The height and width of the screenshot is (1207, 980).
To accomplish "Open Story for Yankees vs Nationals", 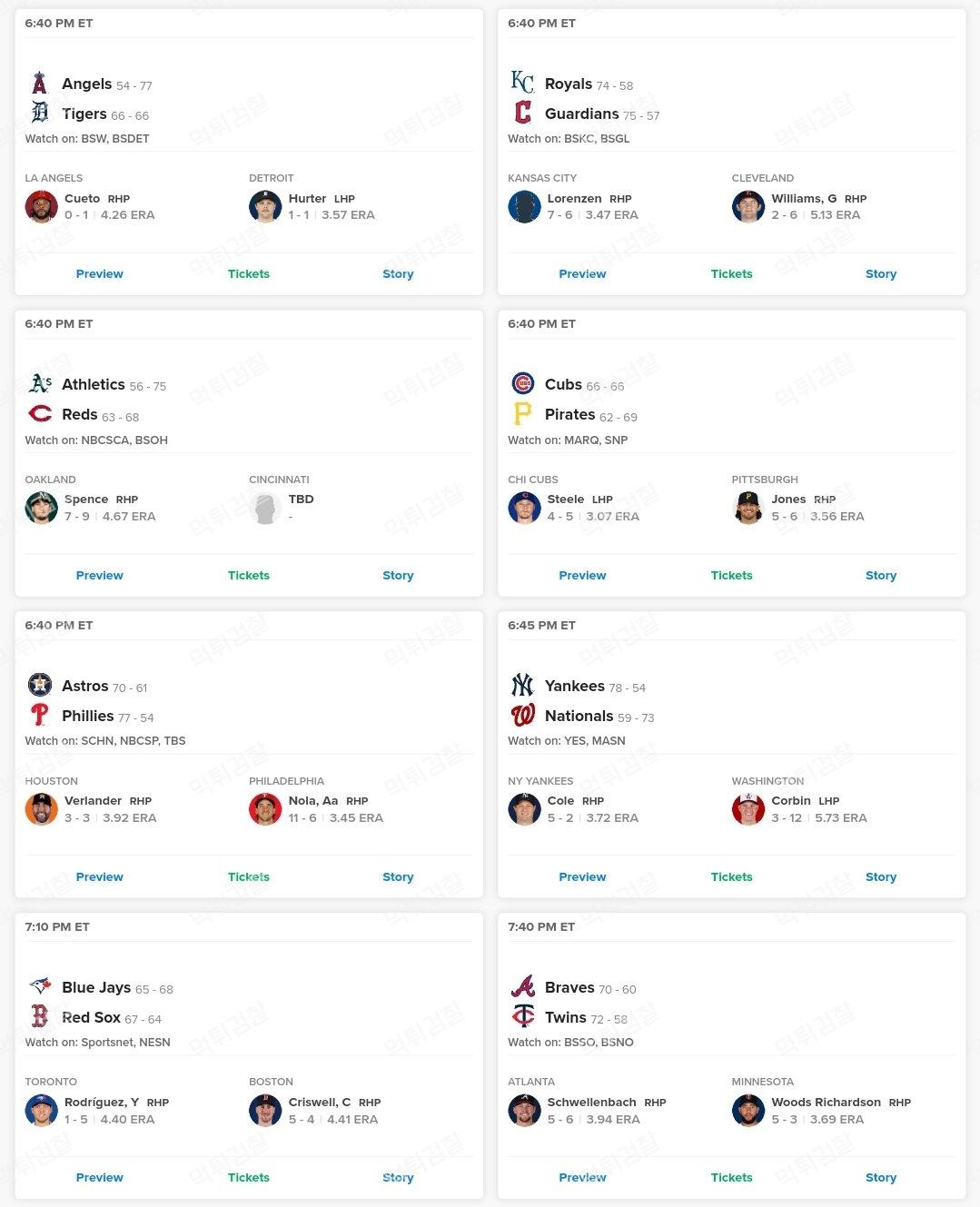I will point(880,876).
